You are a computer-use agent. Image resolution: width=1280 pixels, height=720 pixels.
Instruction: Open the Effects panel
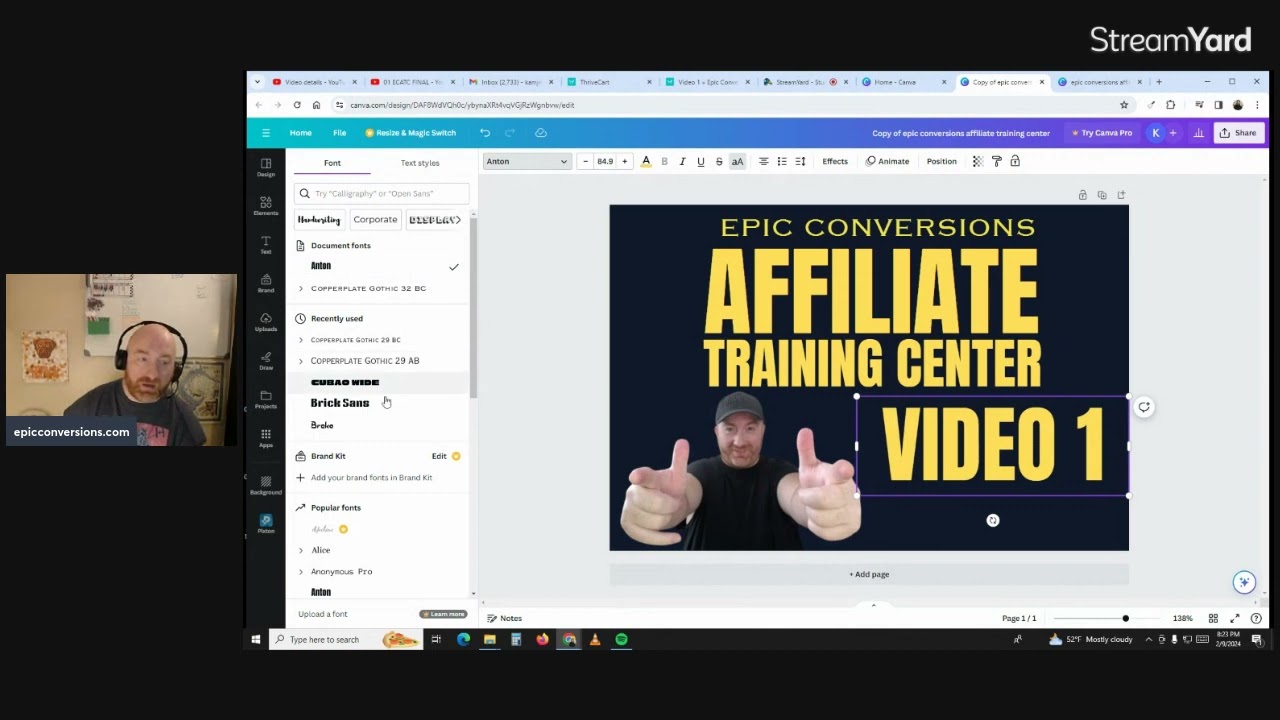click(x=835, y=161)
